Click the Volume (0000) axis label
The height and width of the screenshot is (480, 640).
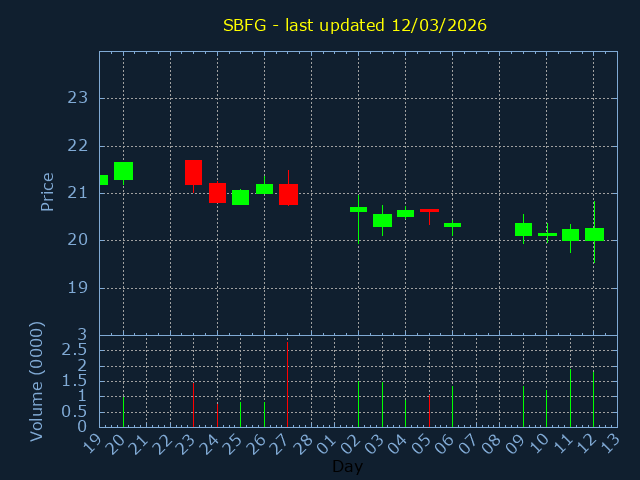tap(37, 381)
